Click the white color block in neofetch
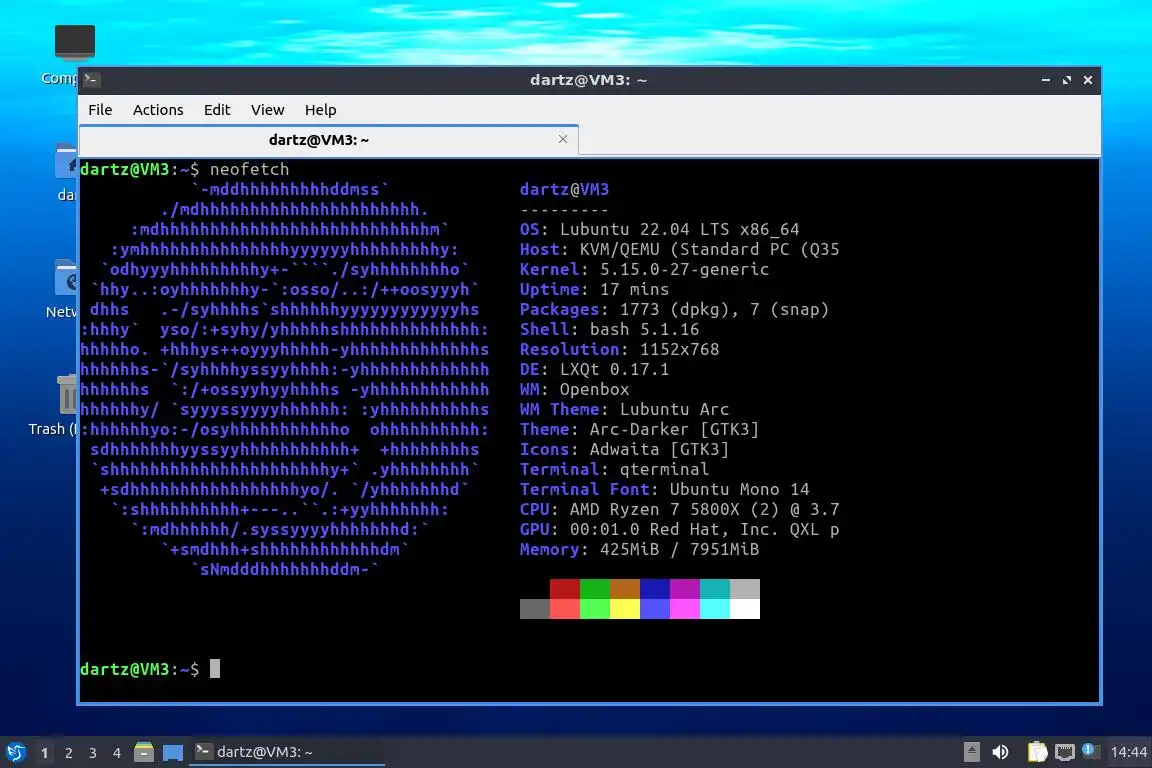 pyautogui.click(x=745, y=609)
